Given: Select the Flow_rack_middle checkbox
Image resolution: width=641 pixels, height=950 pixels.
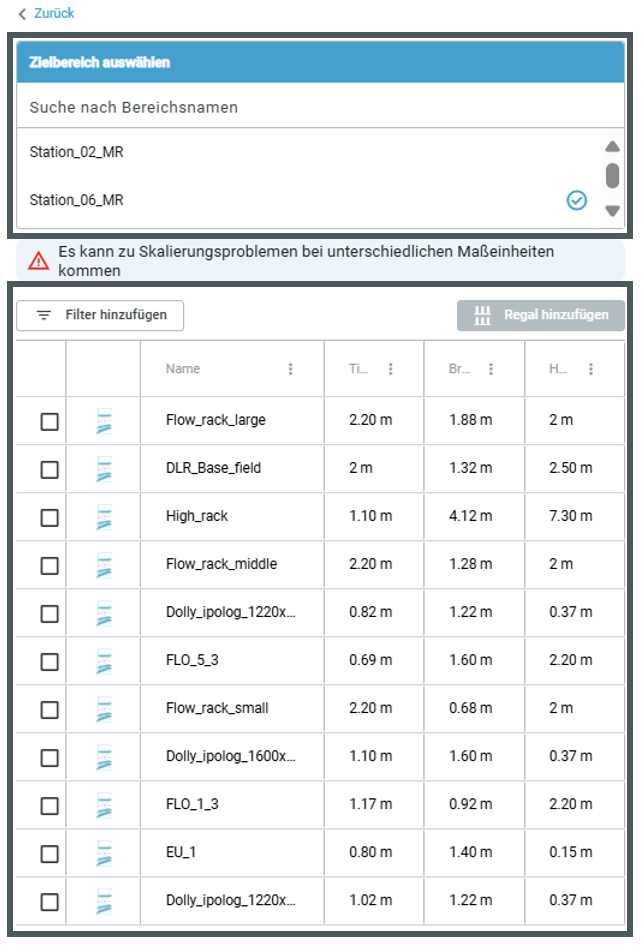Looking at the screenshot, I should tap(49, 565).
